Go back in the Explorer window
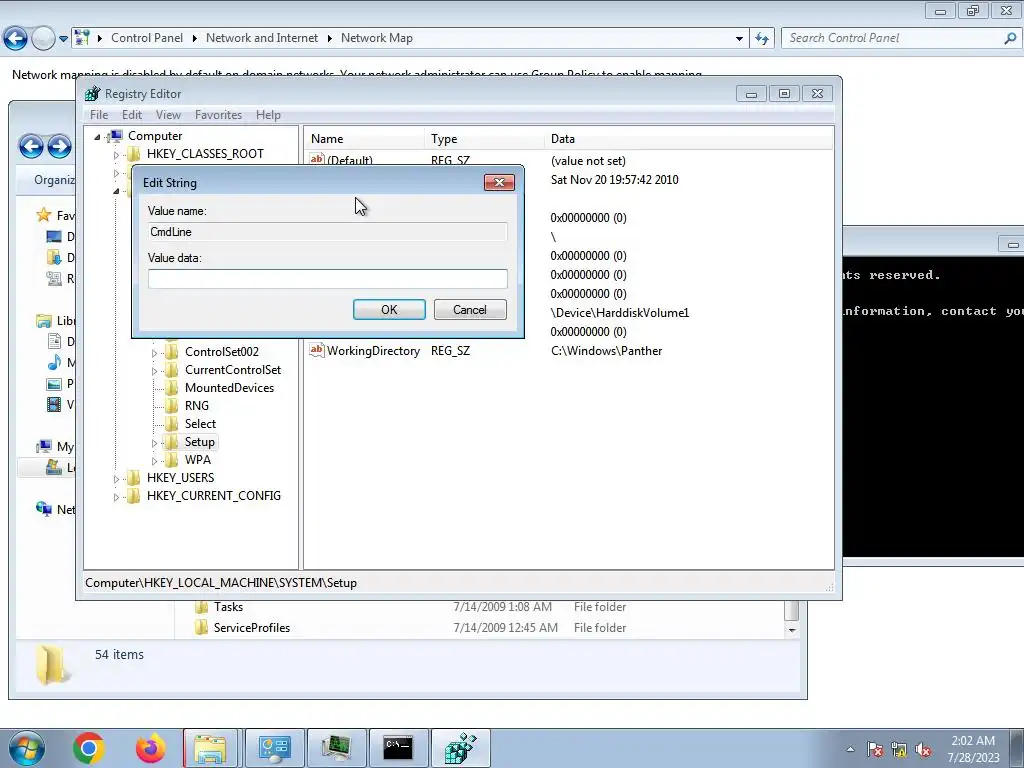Screen dimensions: 1024x768 point(31,146)
